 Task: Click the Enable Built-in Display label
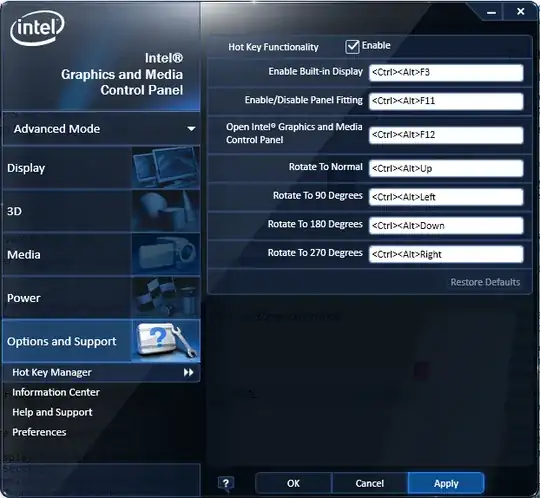click(315, 71)
